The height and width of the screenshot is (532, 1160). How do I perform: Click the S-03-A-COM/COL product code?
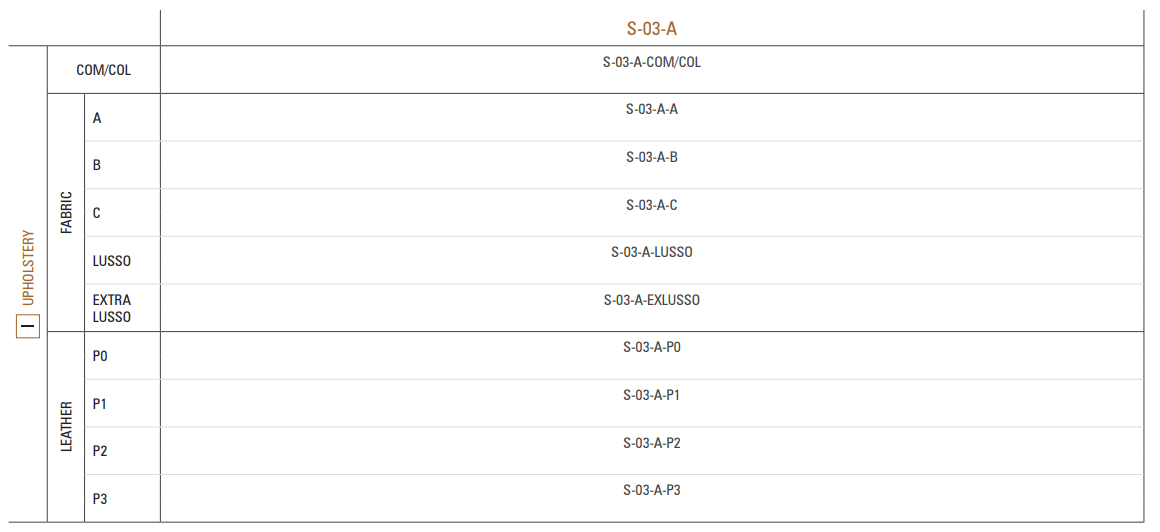coord(651,62)
